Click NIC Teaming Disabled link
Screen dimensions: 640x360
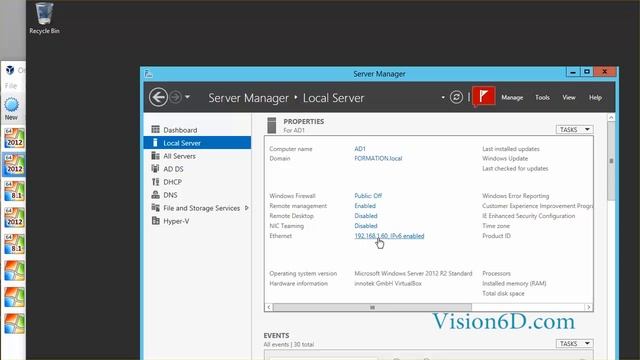click(x=366, y=226)
